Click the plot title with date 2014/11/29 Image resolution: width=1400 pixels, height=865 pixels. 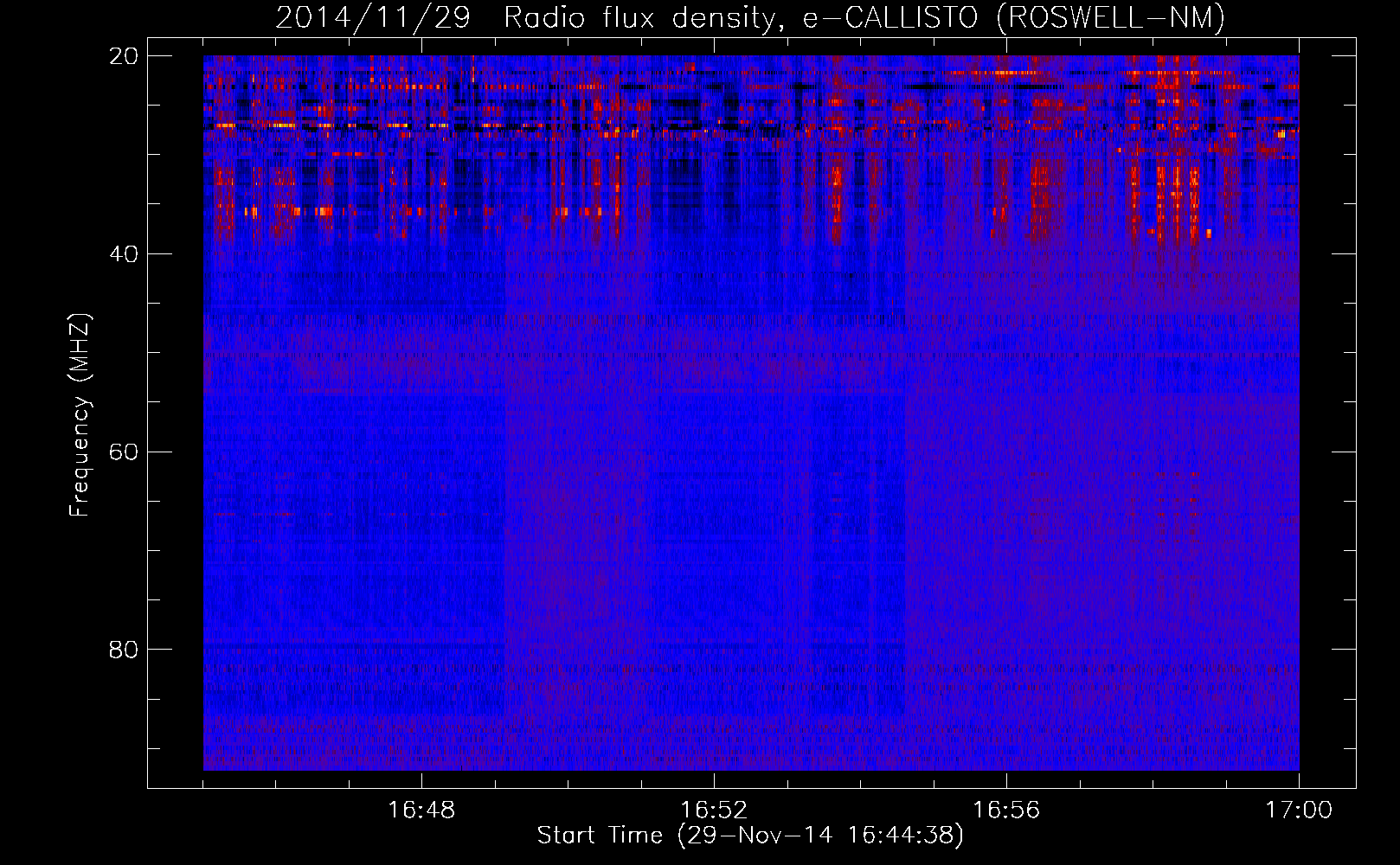750,17
